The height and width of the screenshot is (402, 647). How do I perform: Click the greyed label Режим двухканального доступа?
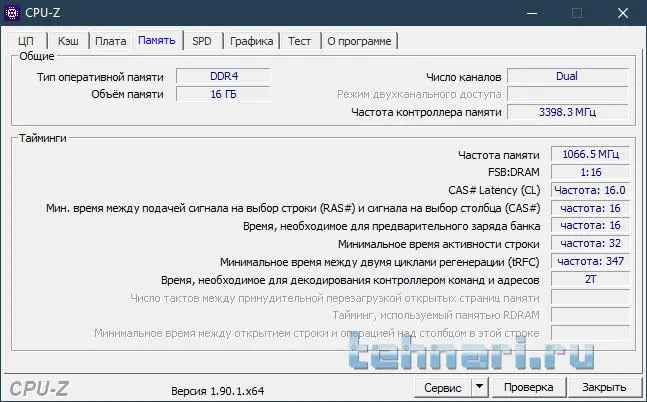(x=419, y=95)
